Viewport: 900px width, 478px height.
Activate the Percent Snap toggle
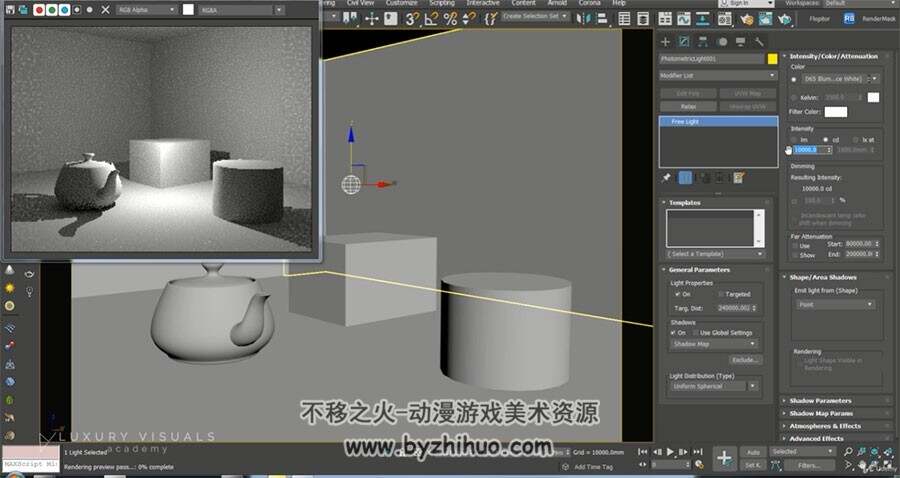pyautogui.click(x=450, y=19)
